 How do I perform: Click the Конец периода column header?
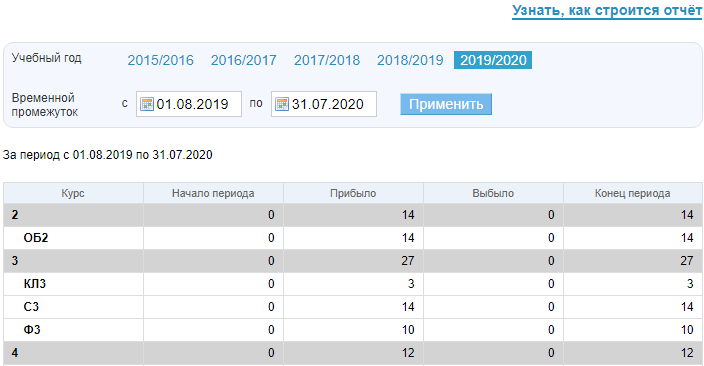point(633,193)
